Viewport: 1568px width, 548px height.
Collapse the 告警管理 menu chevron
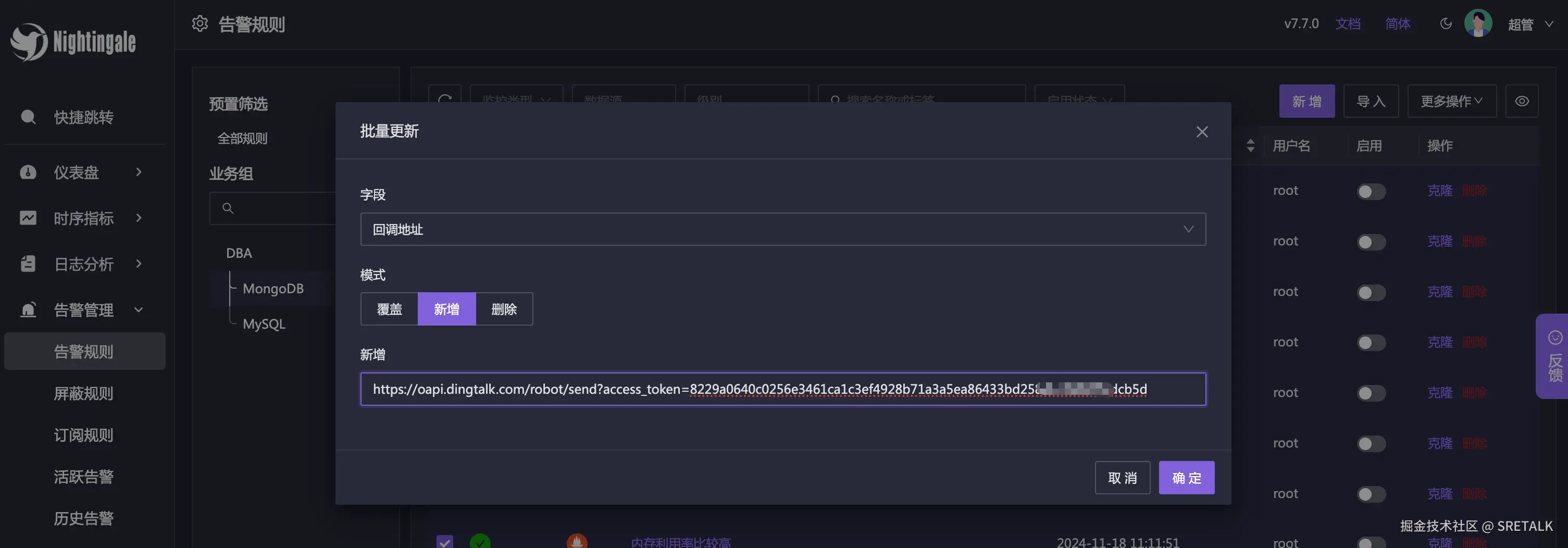(x=139, y=310)
